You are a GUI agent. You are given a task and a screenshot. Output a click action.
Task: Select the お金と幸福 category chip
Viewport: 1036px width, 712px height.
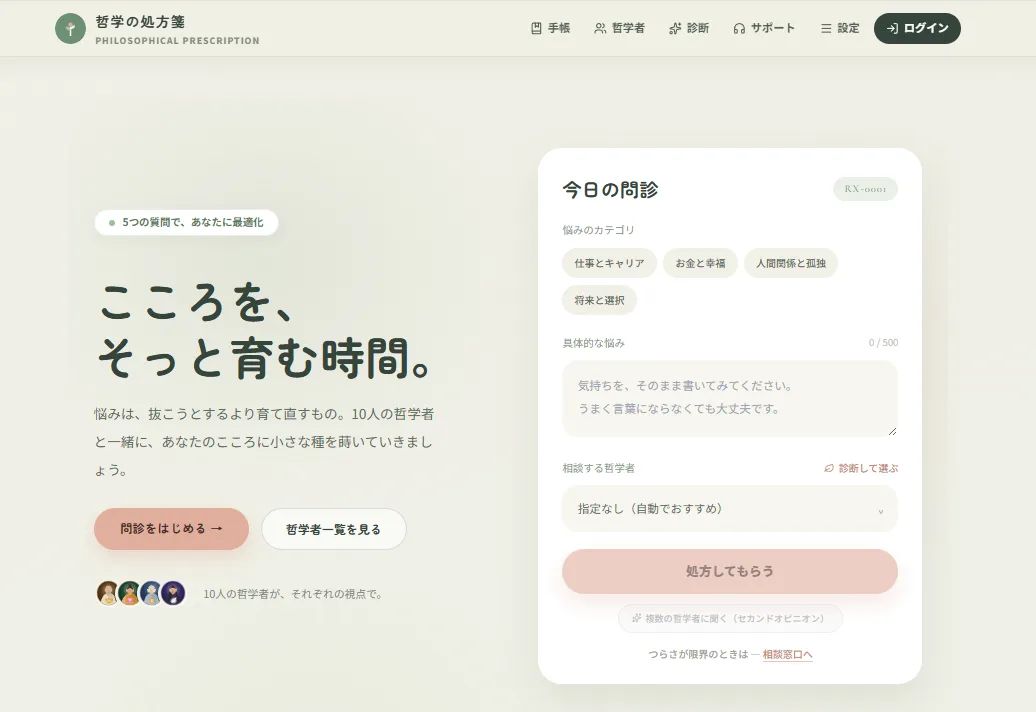coord(700,263)
